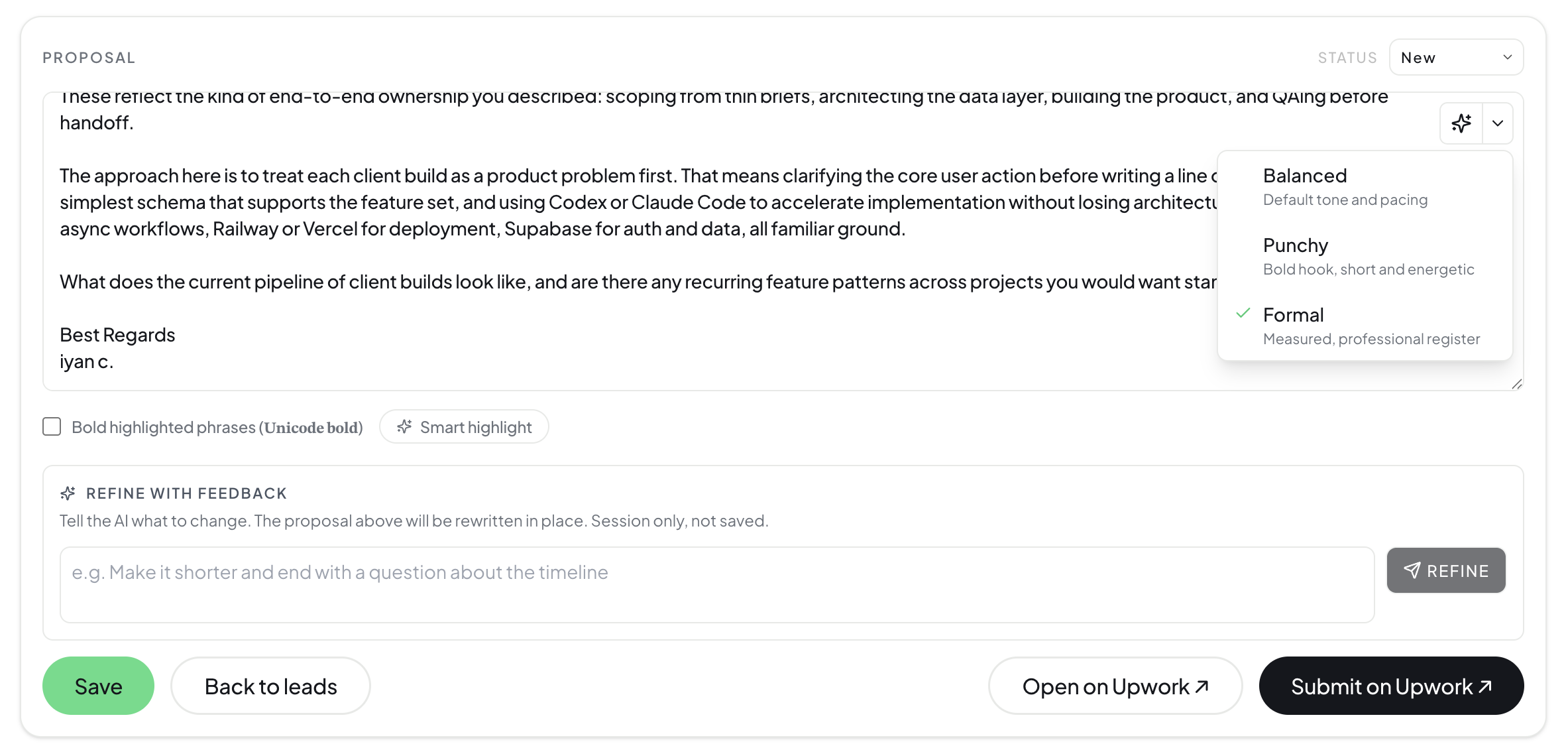Select the Formal tone option
Image resolution: width=1568 pixels, height=752 pixels.
1365,326
